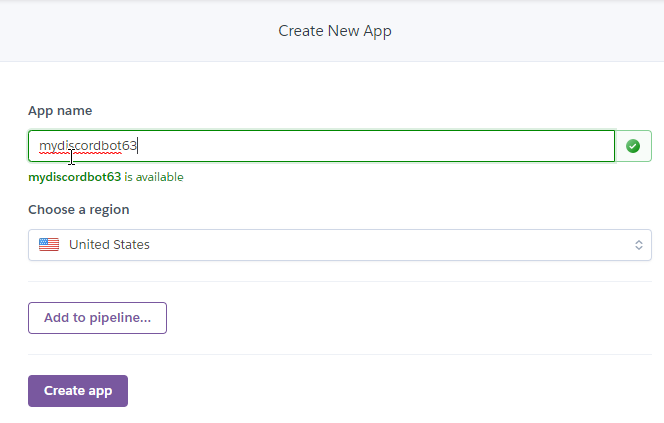
Task: Focus the App name input field
Action: pyautogui.click(x=320, y=146)
